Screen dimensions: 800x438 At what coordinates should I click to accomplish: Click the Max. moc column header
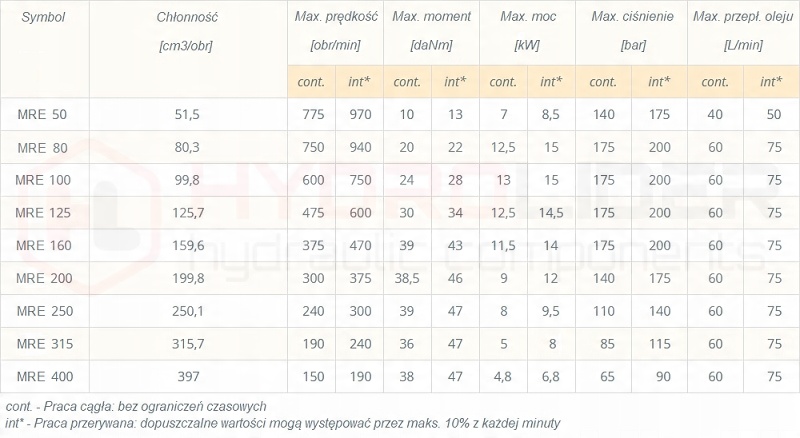[527, 18]
